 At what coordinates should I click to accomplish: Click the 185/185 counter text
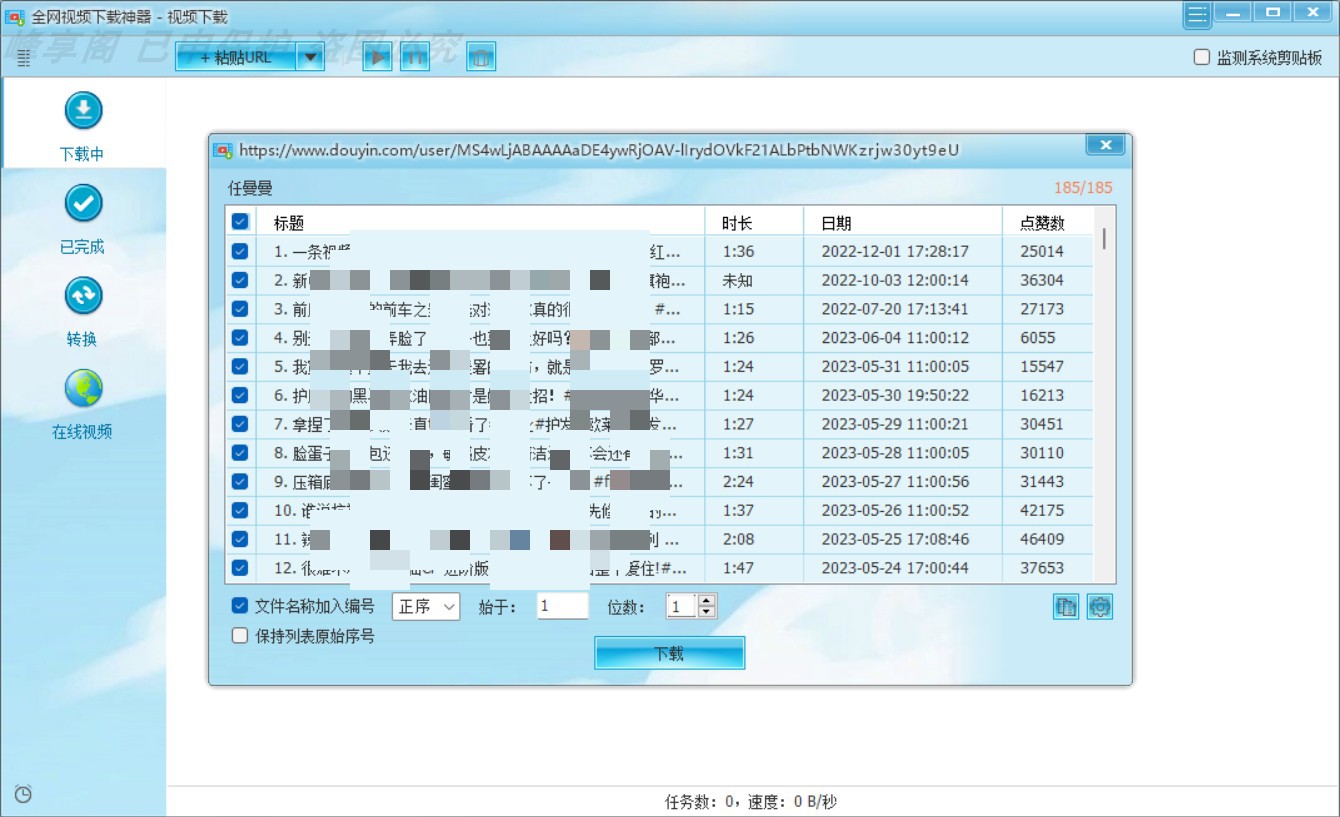pos(1083,188)
